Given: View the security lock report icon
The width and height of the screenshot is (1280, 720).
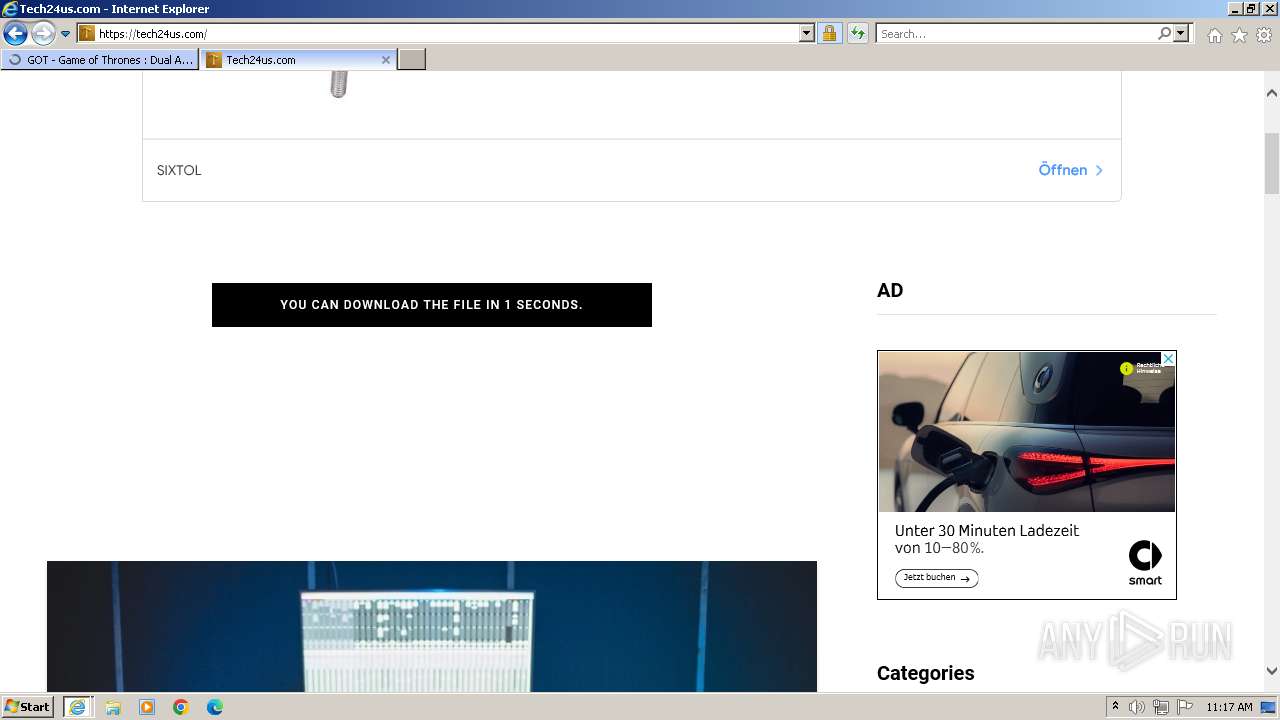Looking at the screenshot, I should [x=829, y=33].
